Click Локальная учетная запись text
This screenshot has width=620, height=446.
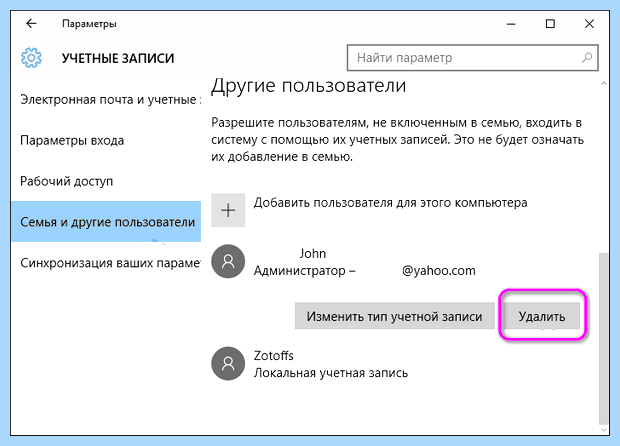(x=331, y=373)
